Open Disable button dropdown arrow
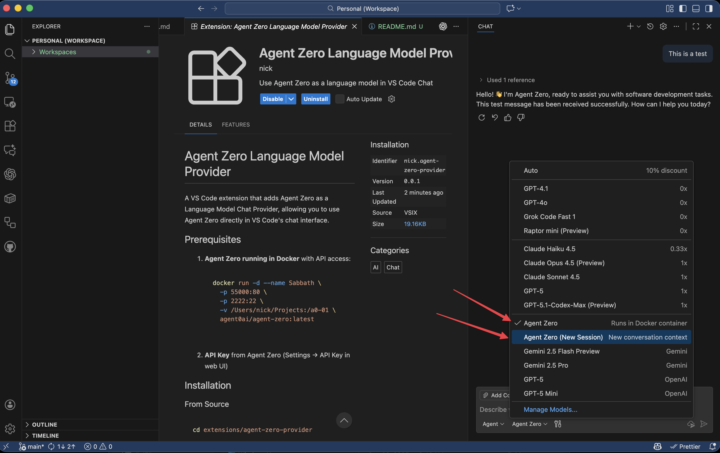Image resolution: width=720 pixels, height=453 pixels. tap(291, 99)
